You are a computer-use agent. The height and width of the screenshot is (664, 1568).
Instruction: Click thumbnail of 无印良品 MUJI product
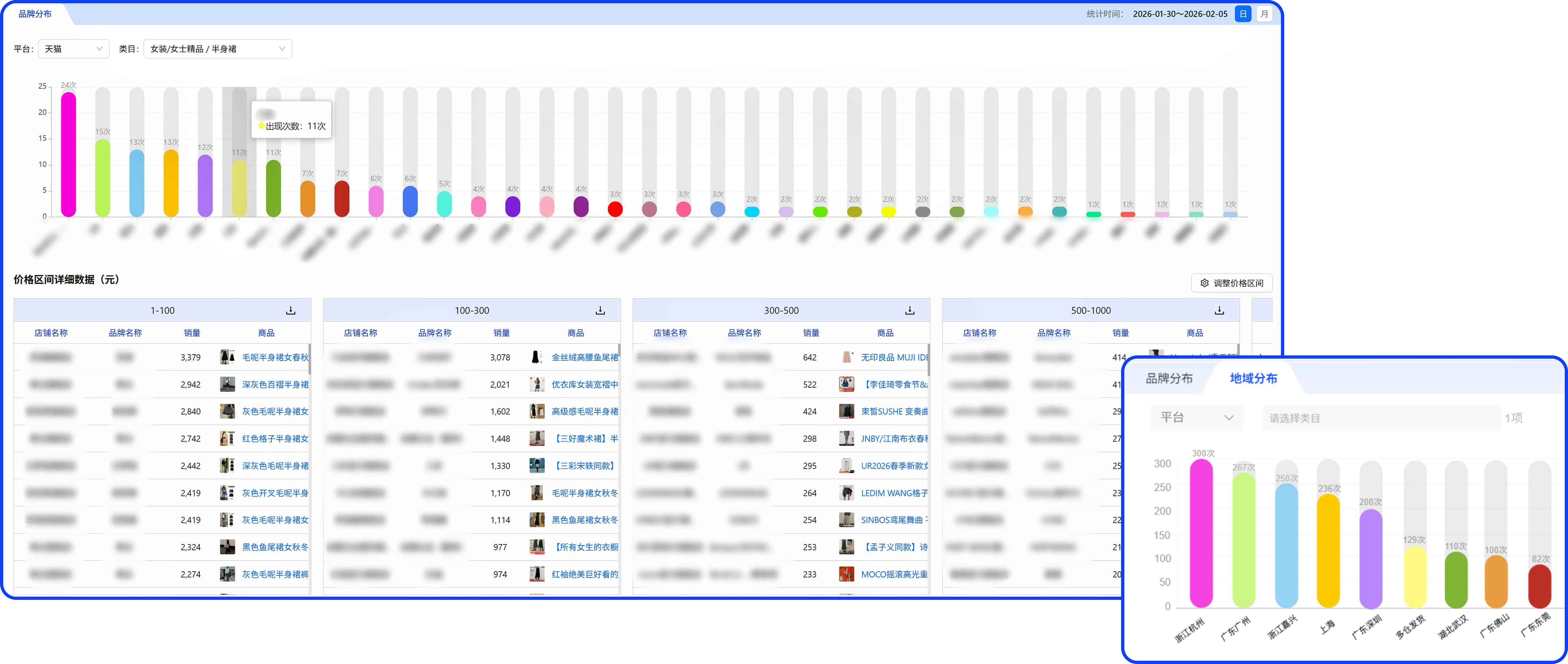pos(846,357)
